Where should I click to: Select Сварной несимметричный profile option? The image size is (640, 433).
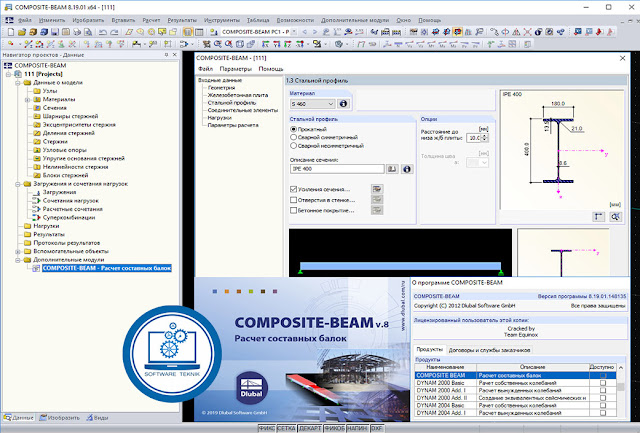click(293, 145)
